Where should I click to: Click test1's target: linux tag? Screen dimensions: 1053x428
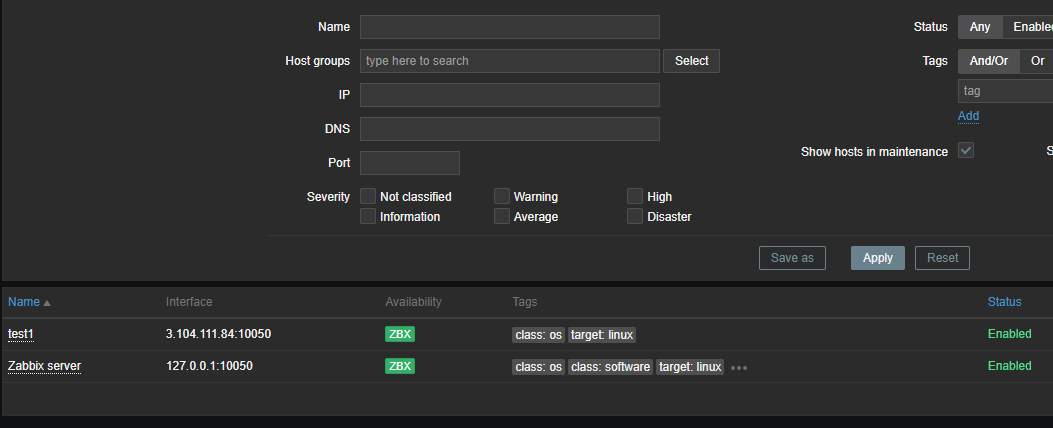602,335
